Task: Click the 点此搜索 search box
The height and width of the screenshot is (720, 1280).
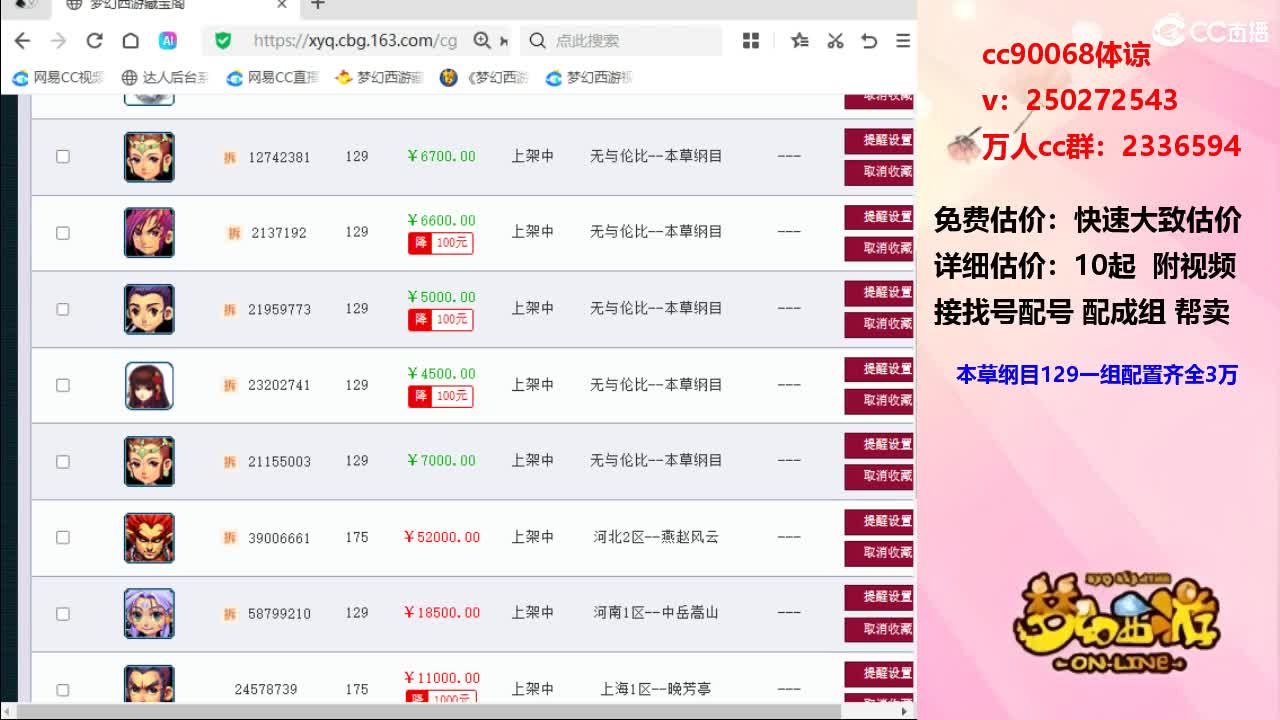Action: click(x=622, y=41)
